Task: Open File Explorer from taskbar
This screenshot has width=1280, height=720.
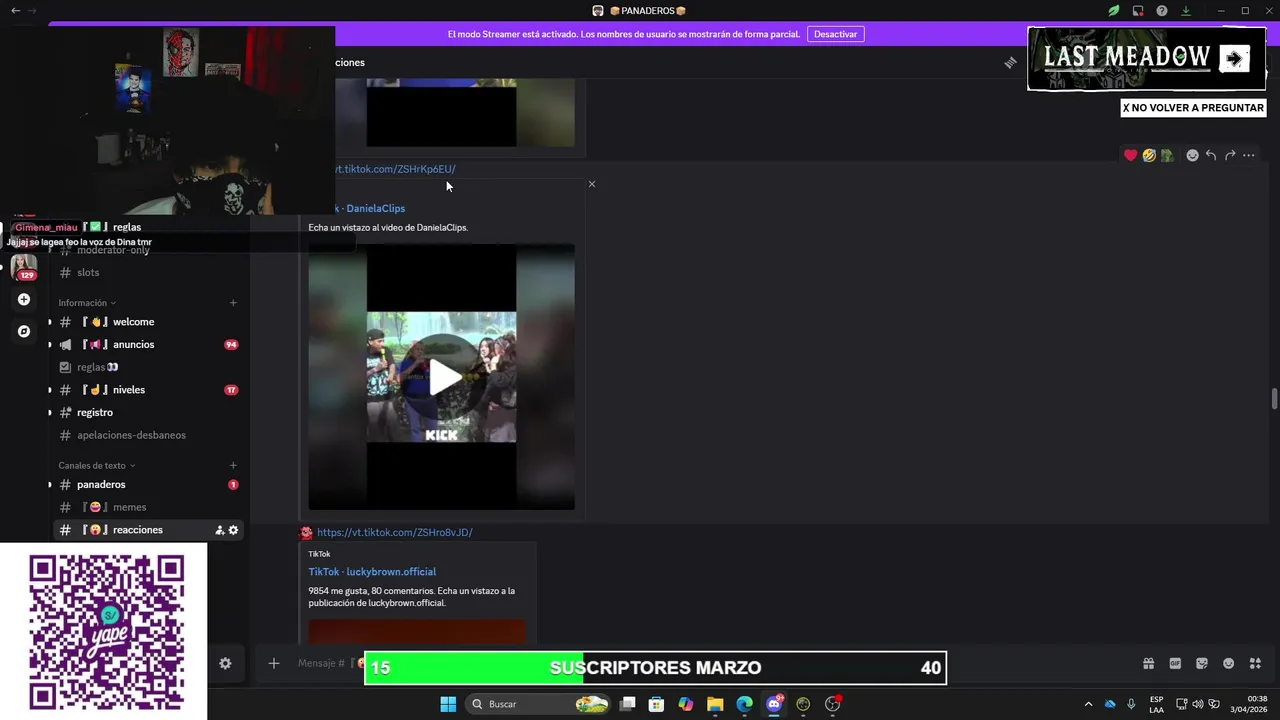Action: click(715, 704)
